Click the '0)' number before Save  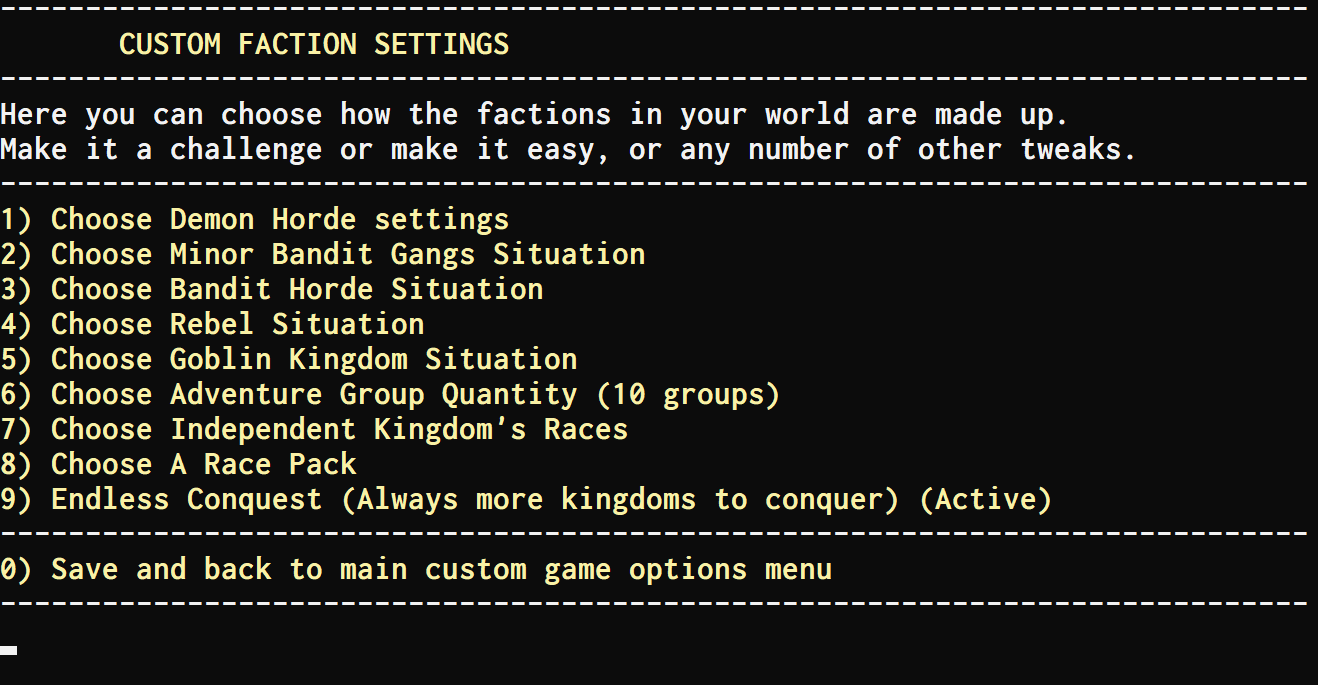click(16, 569)
